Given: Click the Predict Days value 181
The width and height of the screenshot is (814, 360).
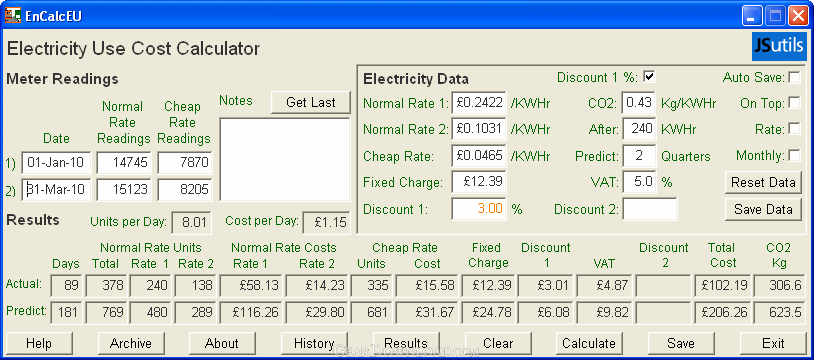Looking at the screenshot, I should tap(66, 312).
